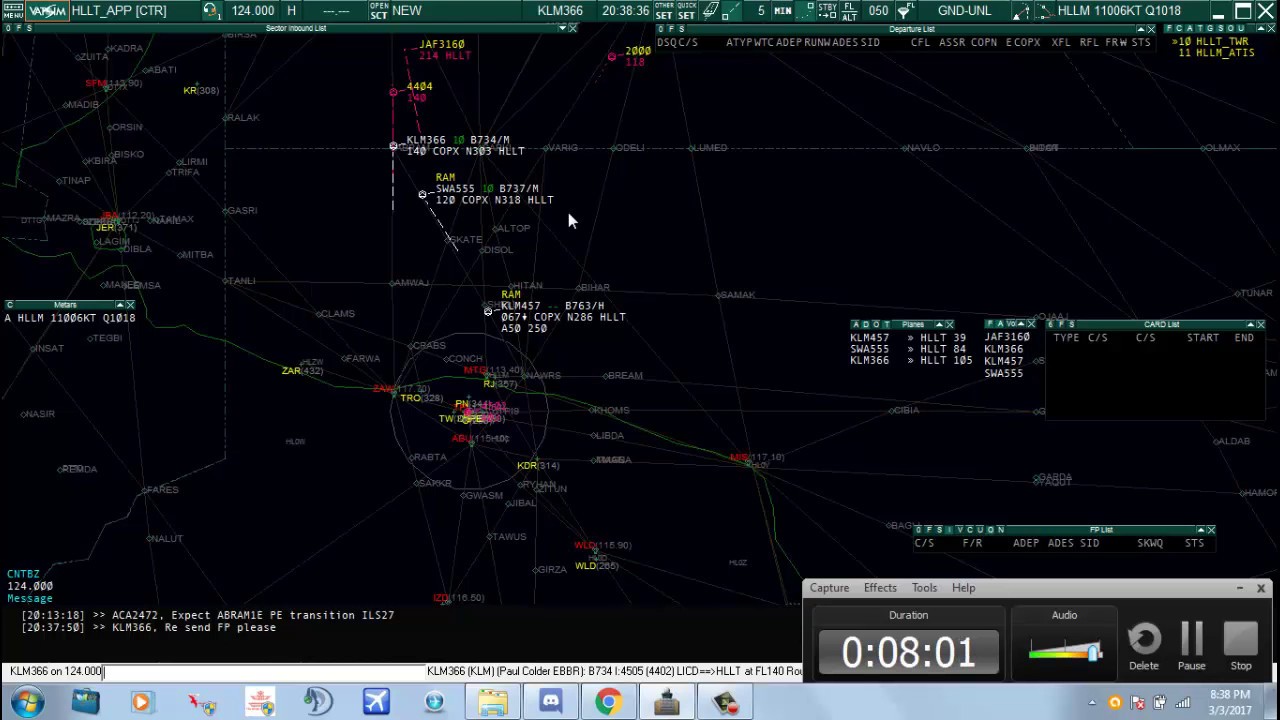Toggle the route history dots icon
Viewport: 1280px width, 720px height.
tap(807, 11)
